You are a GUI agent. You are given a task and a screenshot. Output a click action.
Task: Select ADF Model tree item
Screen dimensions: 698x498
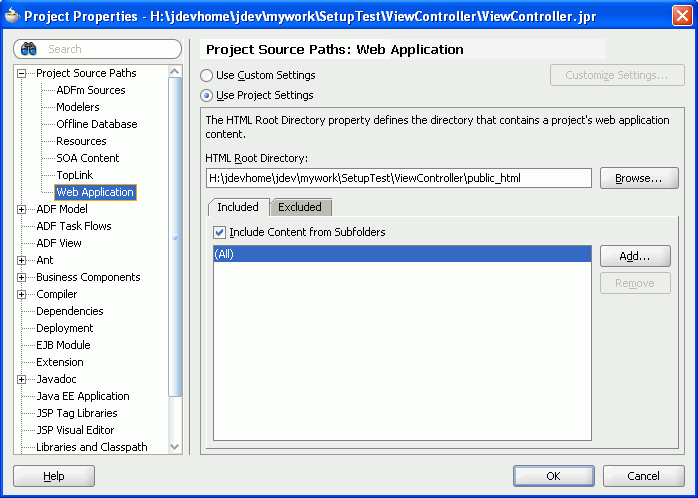(62, 209)
